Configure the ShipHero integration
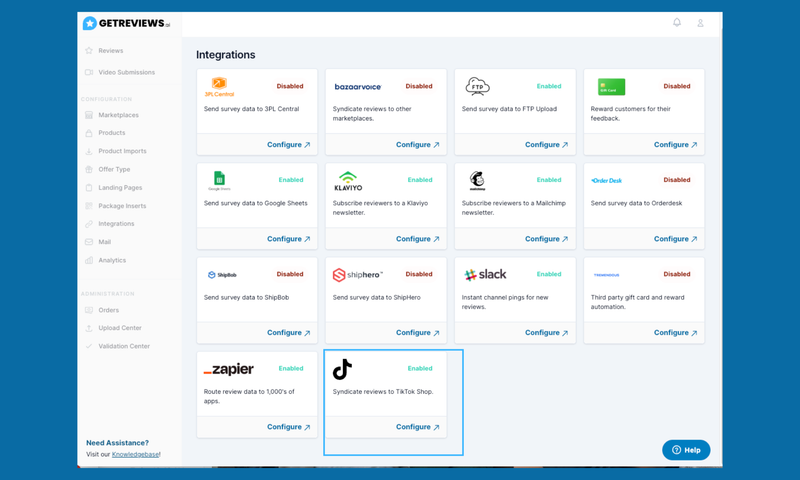The image size is (800, 480). 418,333
